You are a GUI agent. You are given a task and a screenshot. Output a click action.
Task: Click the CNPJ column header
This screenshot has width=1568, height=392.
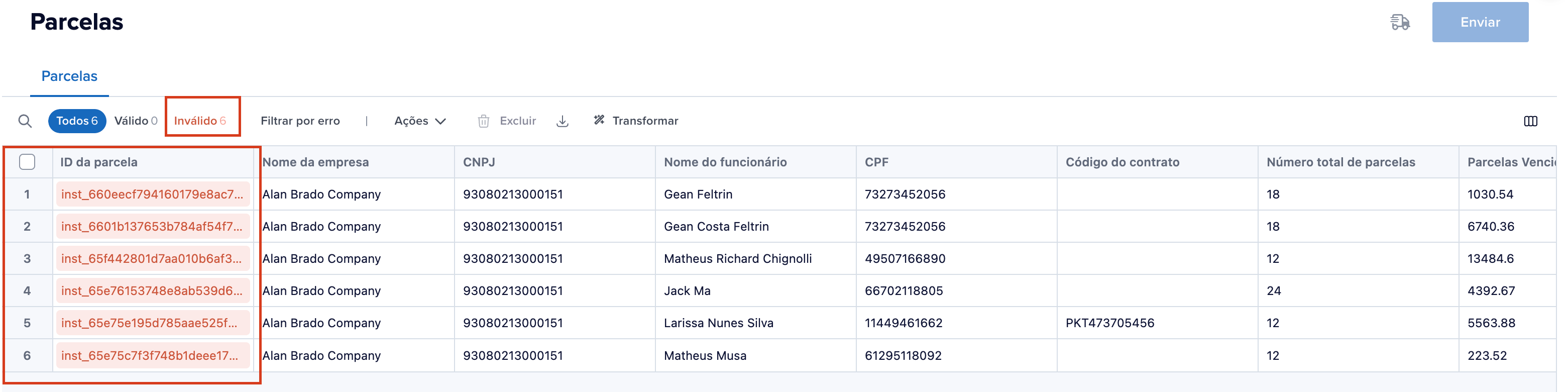click(x=479, y=162)
